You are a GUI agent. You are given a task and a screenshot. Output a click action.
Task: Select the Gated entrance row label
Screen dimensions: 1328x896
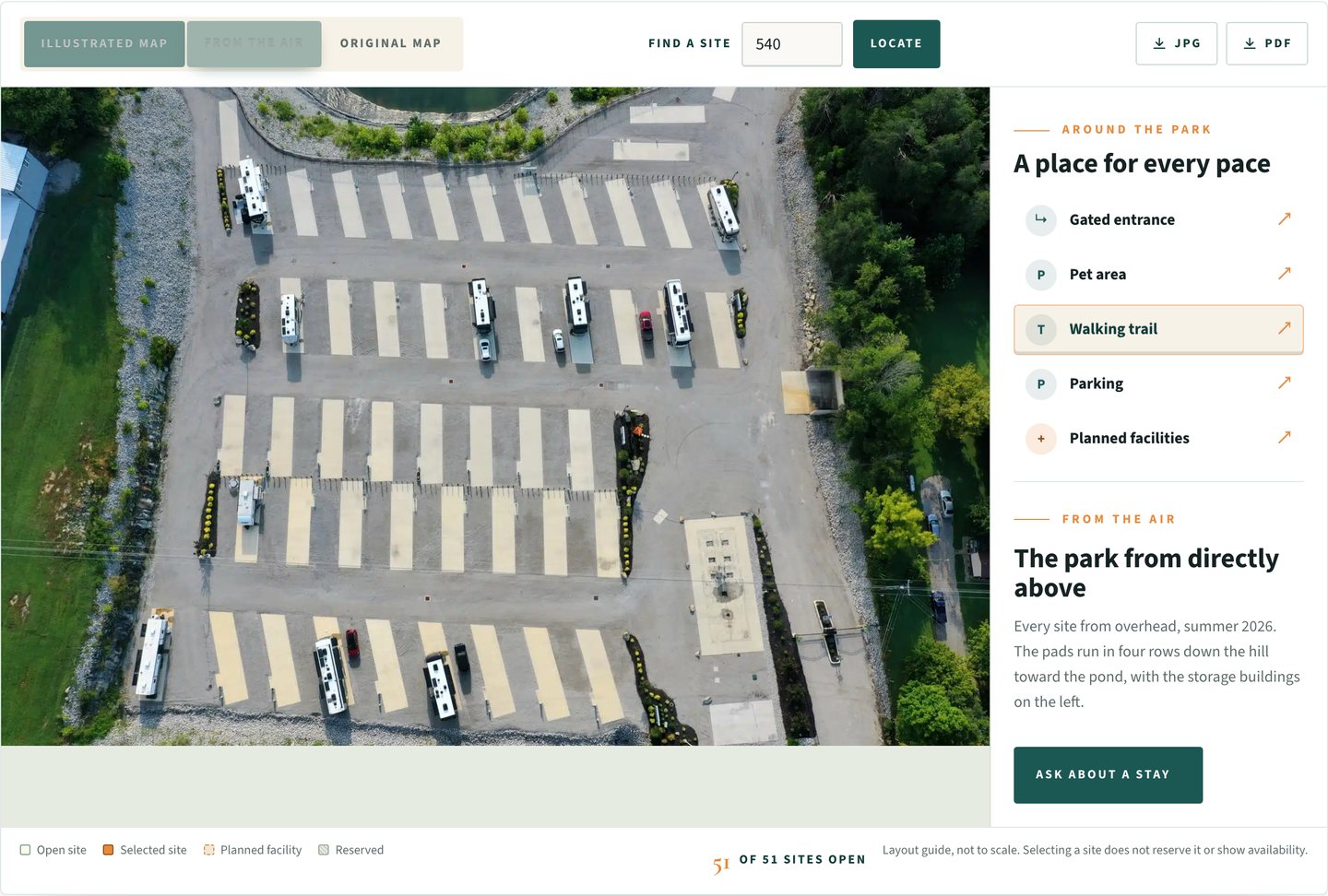coord(1122,219)
